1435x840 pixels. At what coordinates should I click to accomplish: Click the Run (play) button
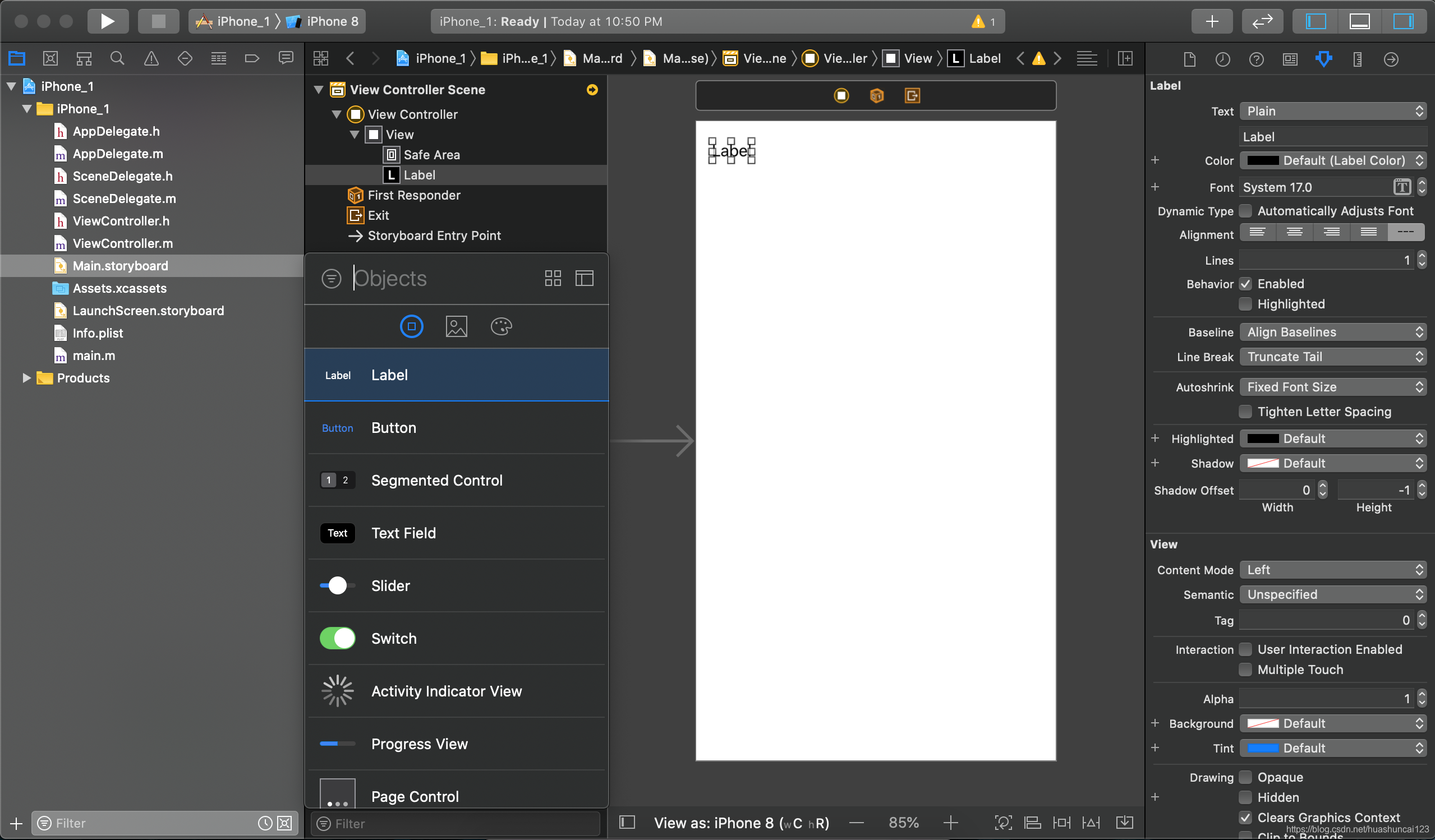[108, 21]
